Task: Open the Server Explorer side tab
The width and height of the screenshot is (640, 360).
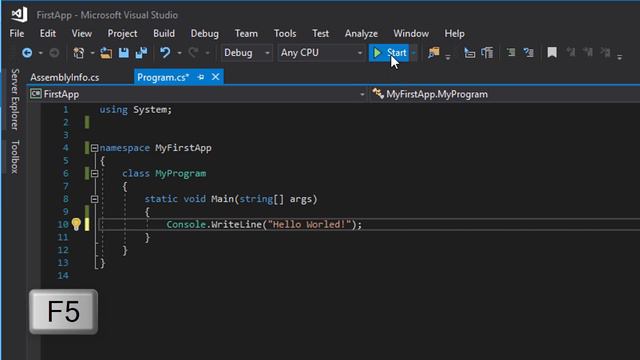Action: tap(15, 99)
